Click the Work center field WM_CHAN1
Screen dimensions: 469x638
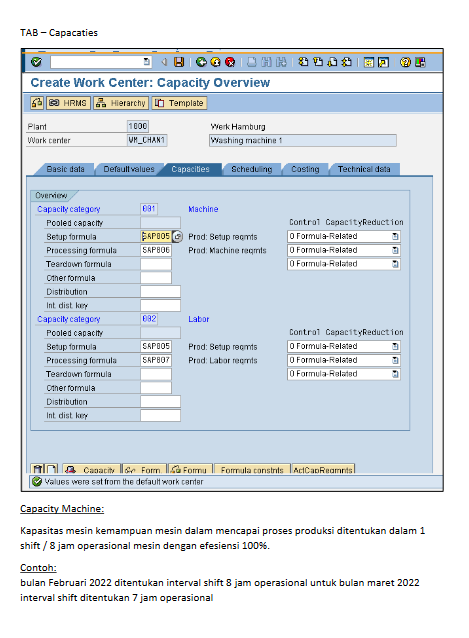click(147, 140)
